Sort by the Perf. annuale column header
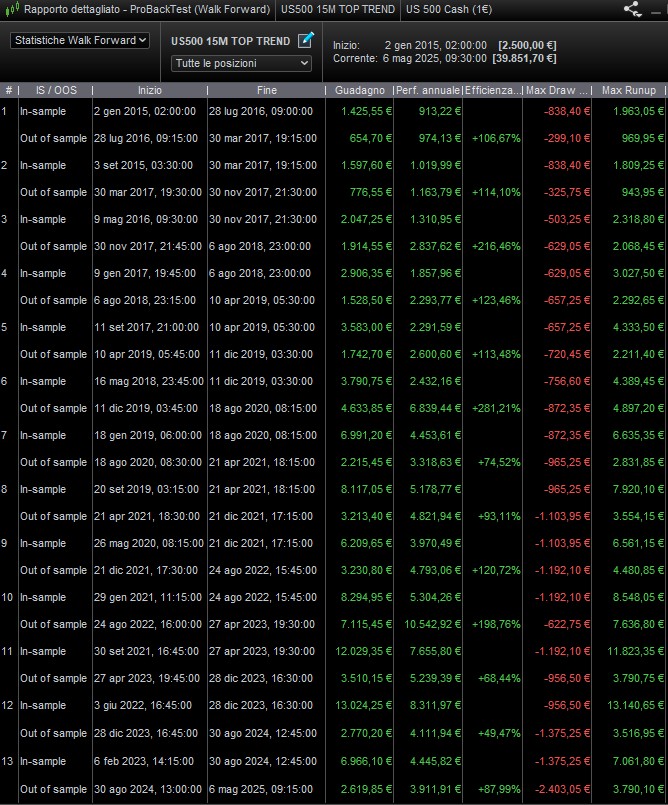The image size is (668, 805). [x=428, y=90]
